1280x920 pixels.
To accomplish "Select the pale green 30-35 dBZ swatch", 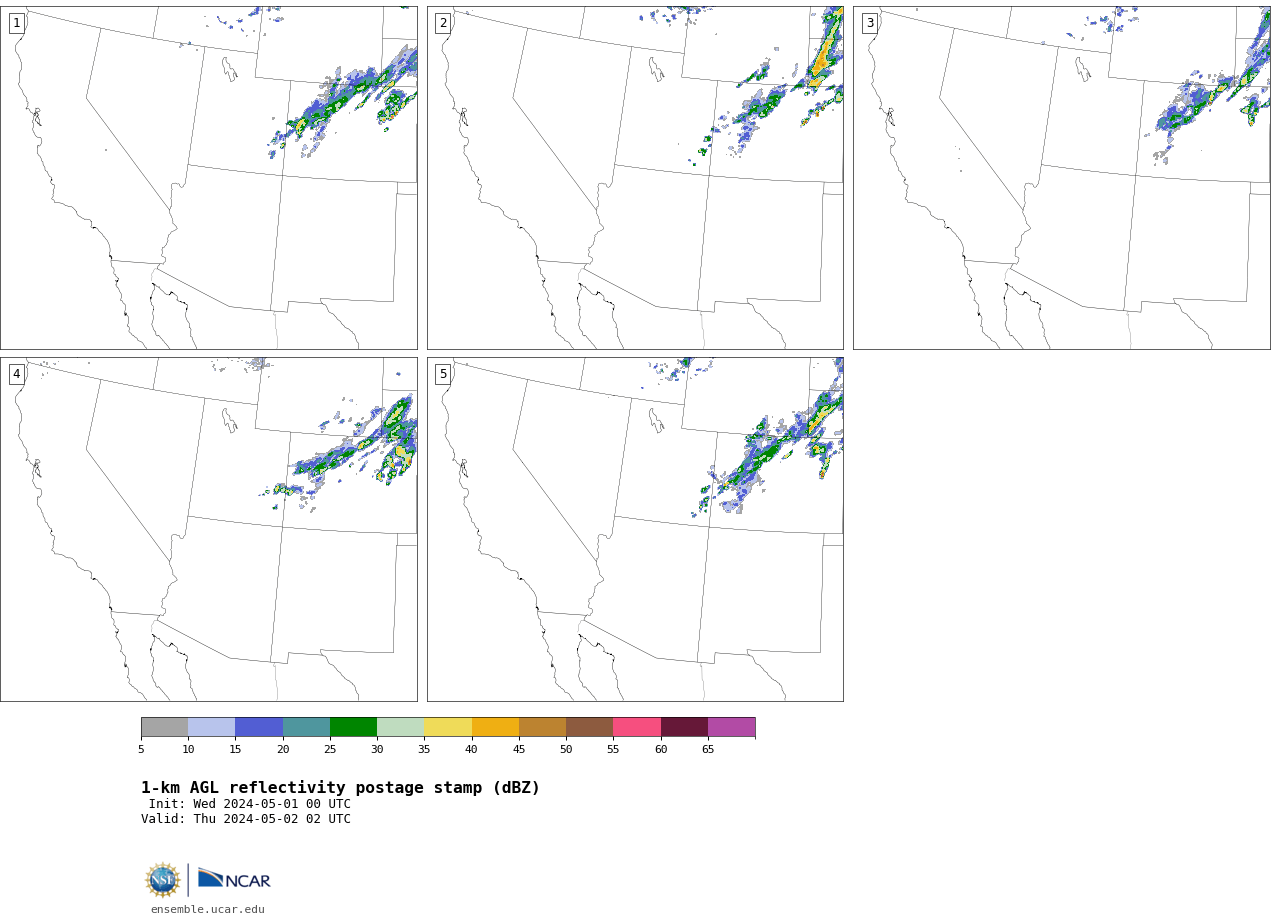I will tap(401, 727).
